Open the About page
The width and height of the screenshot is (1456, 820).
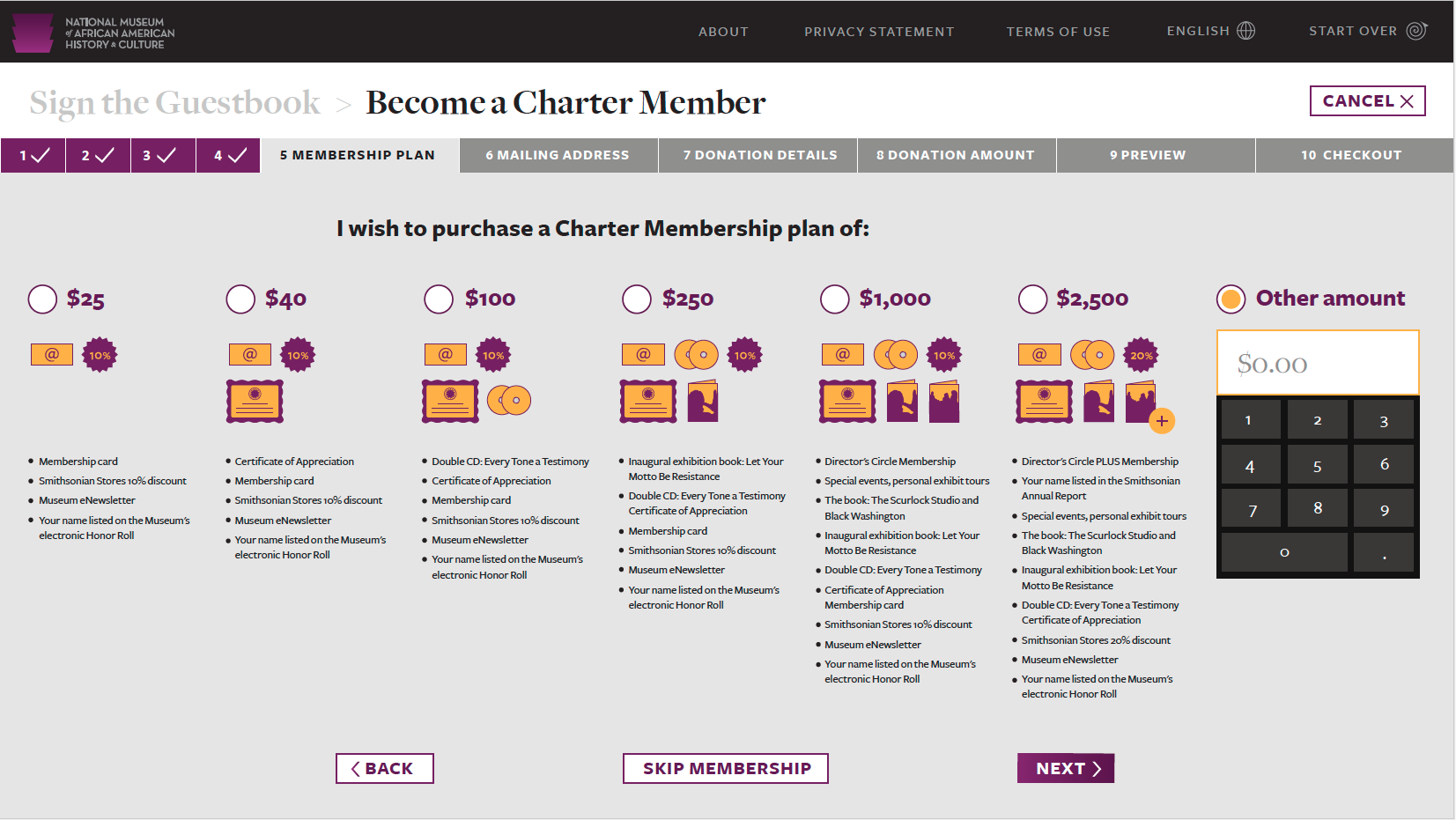coord(723,32)
